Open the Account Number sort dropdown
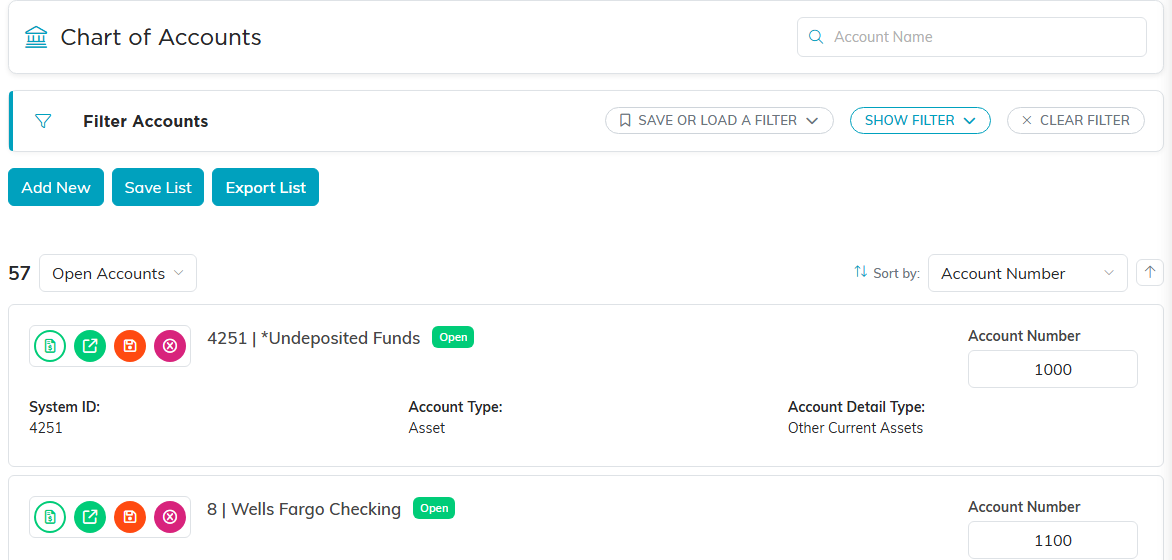 point(1027,273)
